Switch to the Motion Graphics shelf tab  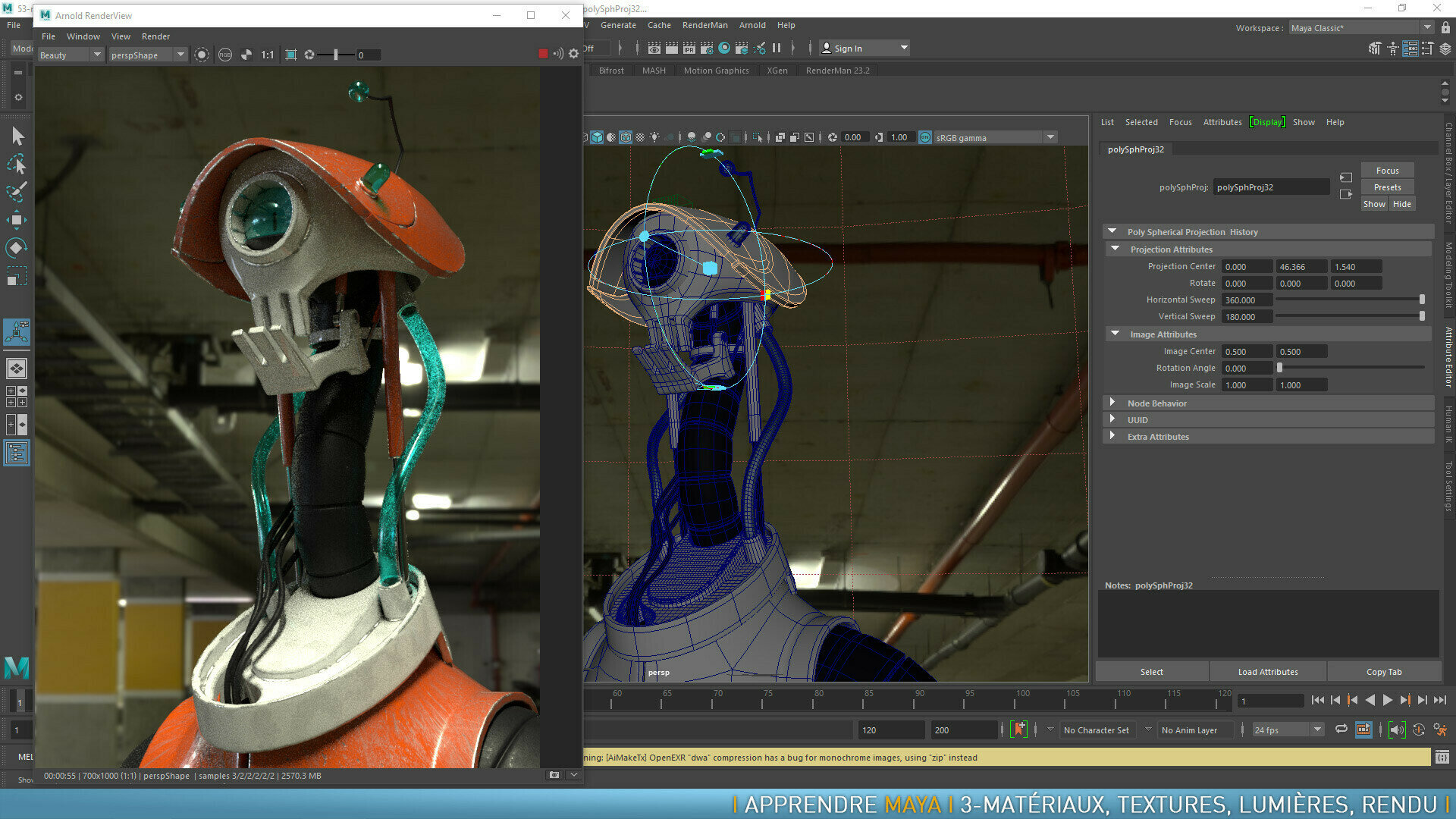715,71
